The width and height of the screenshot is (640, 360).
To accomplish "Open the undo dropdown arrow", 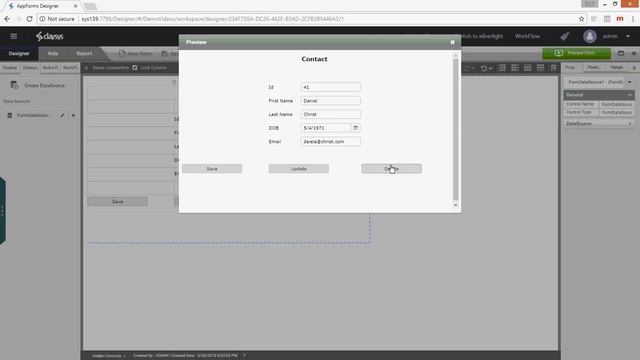I will click(x=490, y=69).
